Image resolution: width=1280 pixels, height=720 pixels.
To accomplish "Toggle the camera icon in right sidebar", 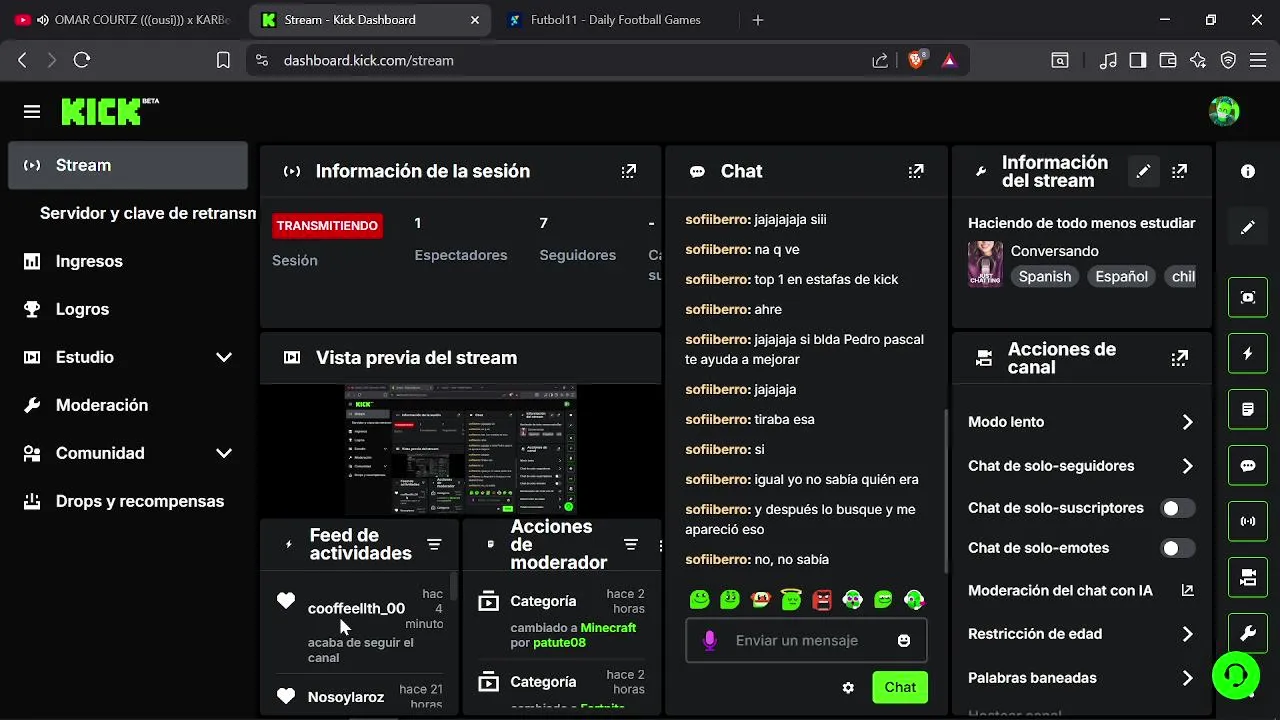I will [x=1248, y=577].
